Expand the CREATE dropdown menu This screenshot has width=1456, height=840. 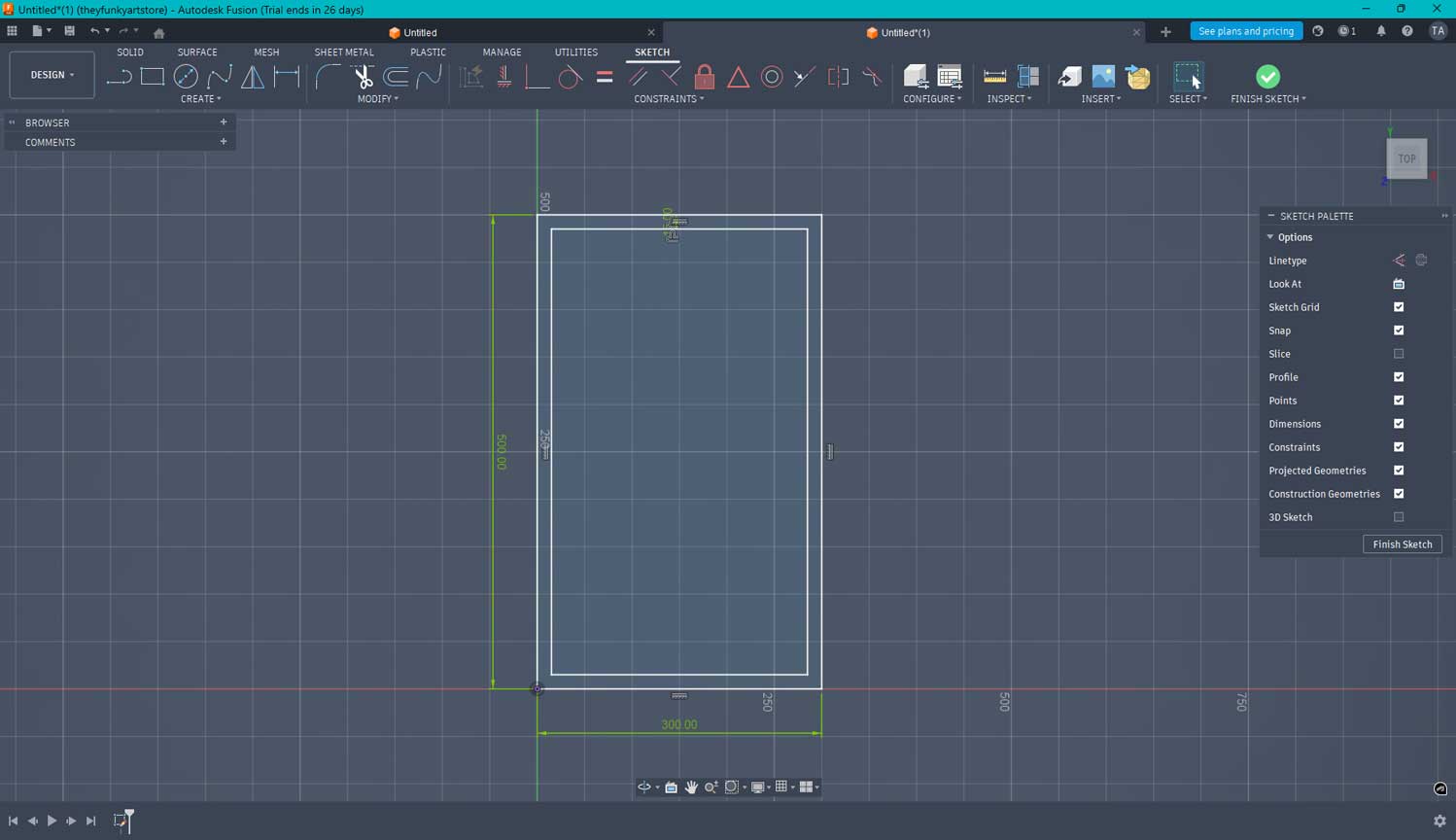point(200,99)
